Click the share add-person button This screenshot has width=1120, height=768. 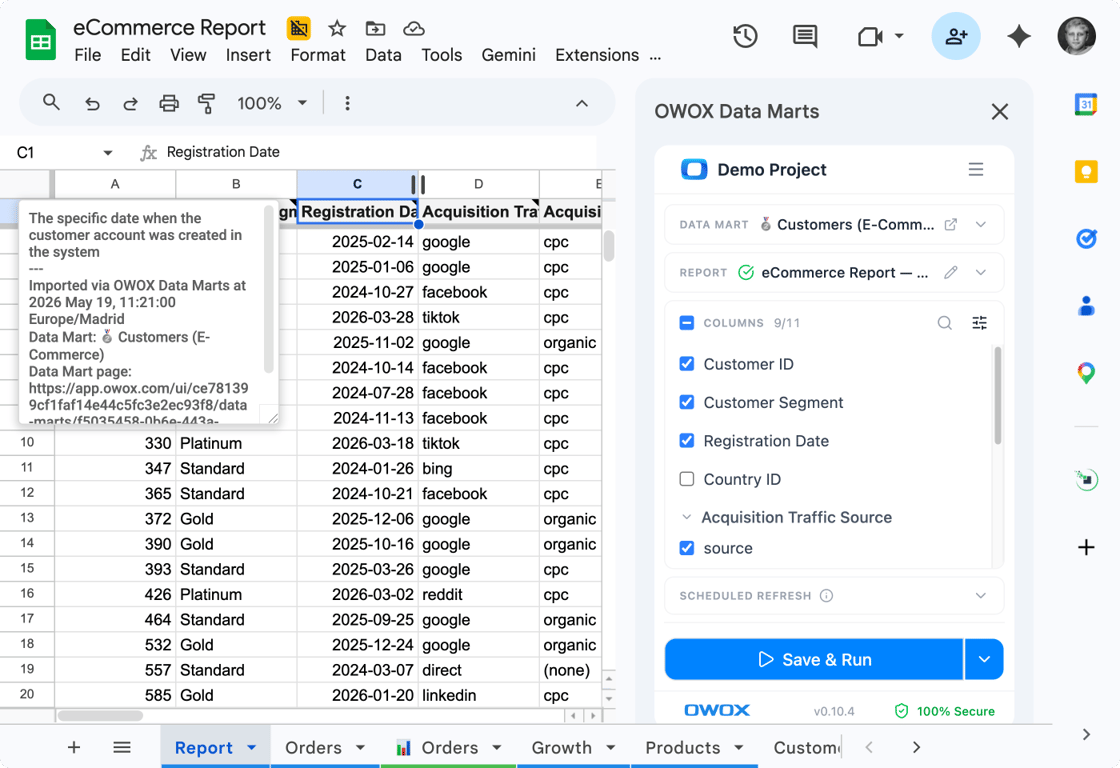956,36
